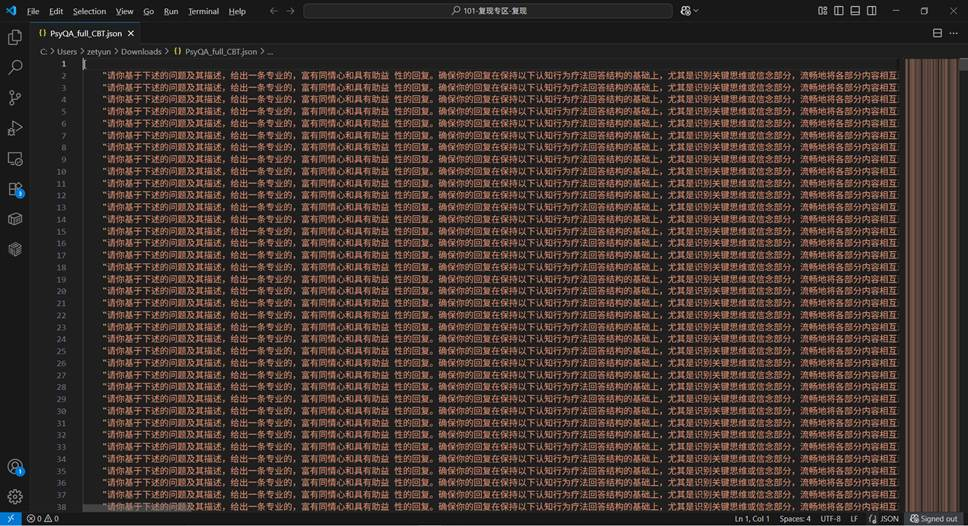The image size is (968, 526).
Task: Open the editor More Actions ellipsis
Action: (x=954, y=33)
